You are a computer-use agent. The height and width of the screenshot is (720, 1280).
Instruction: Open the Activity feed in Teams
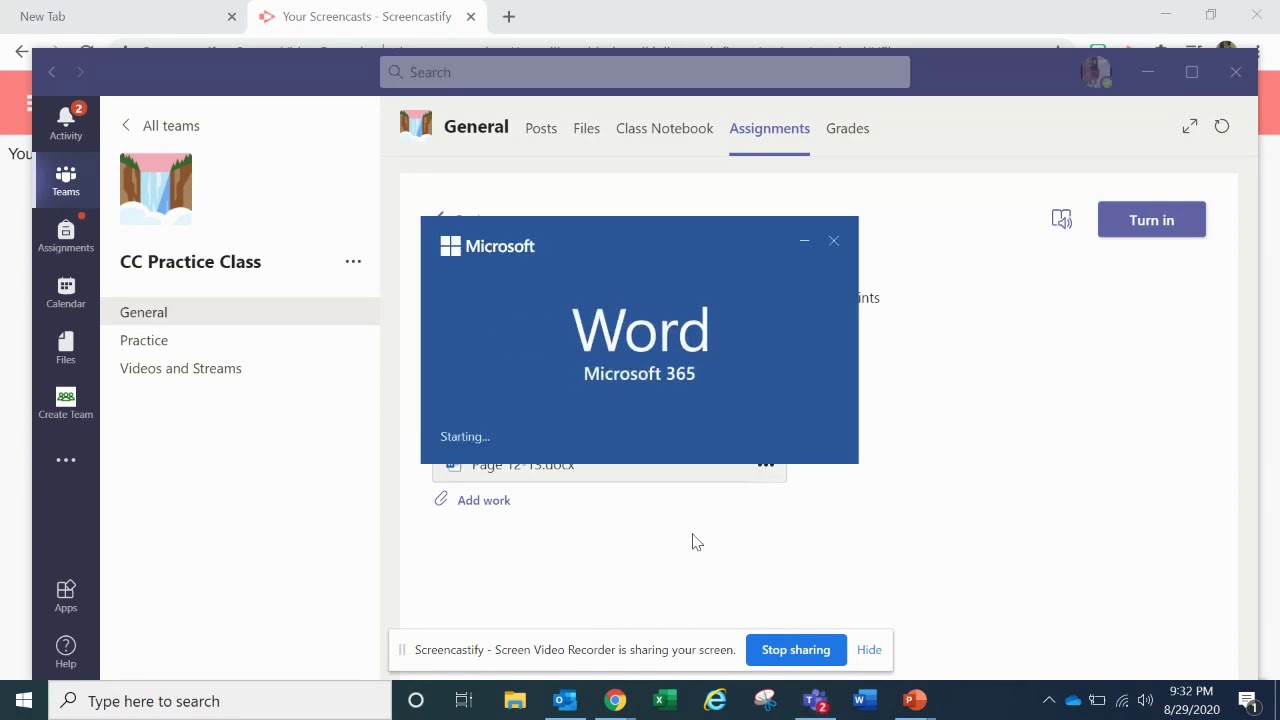click(66, 122)
